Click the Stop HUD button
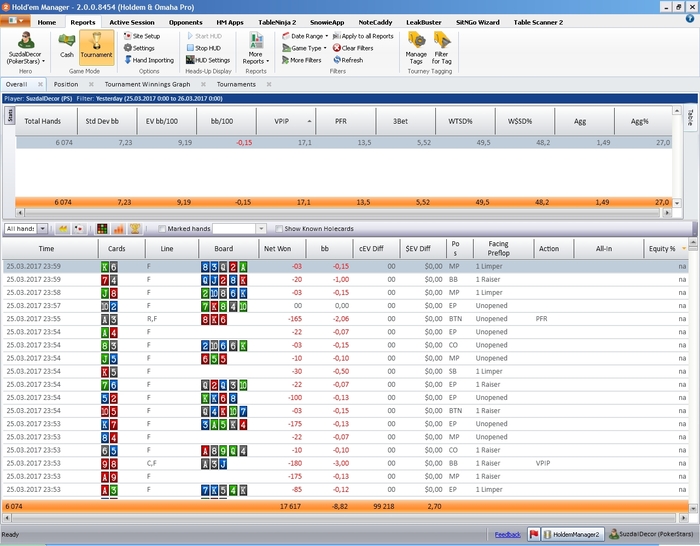This screenshot has height=546, width=700. [x=204, y=48]
